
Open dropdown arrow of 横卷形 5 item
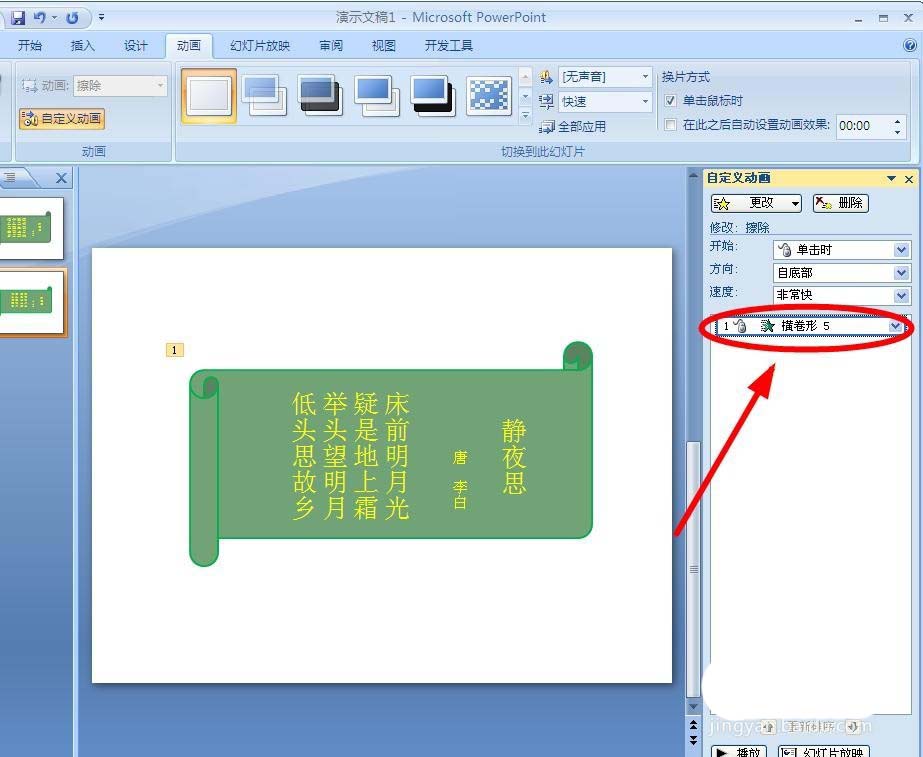coord(896,326)
